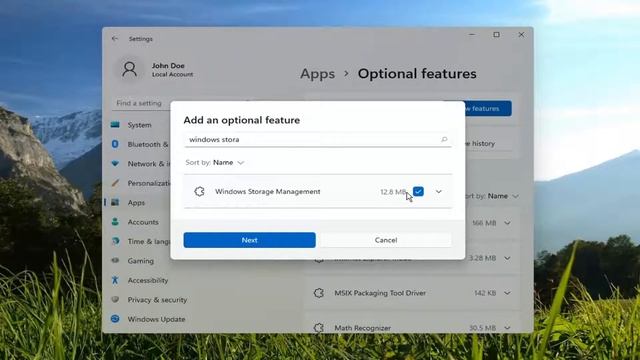
Task: Click the search field containing 'windows stora'
Action: click(x=318, y=140)
